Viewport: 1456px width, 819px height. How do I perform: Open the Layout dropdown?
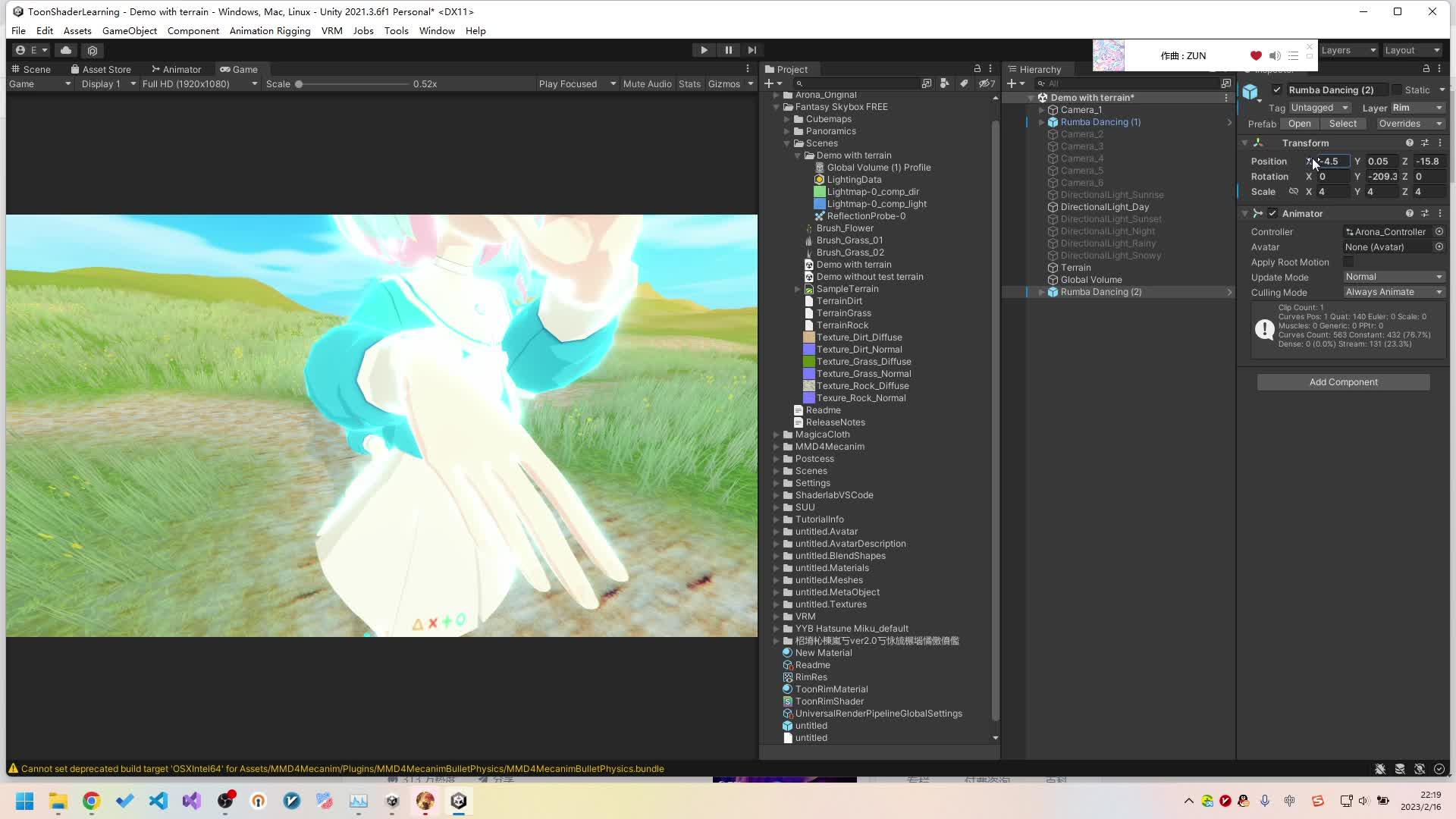click(1412, 50)
